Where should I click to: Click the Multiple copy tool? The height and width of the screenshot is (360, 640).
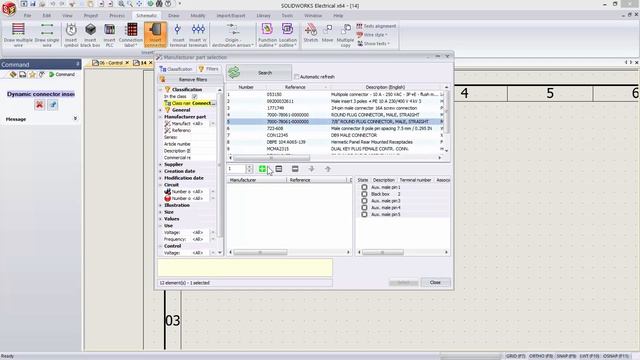pyautogui.click(x=345, y=35)
